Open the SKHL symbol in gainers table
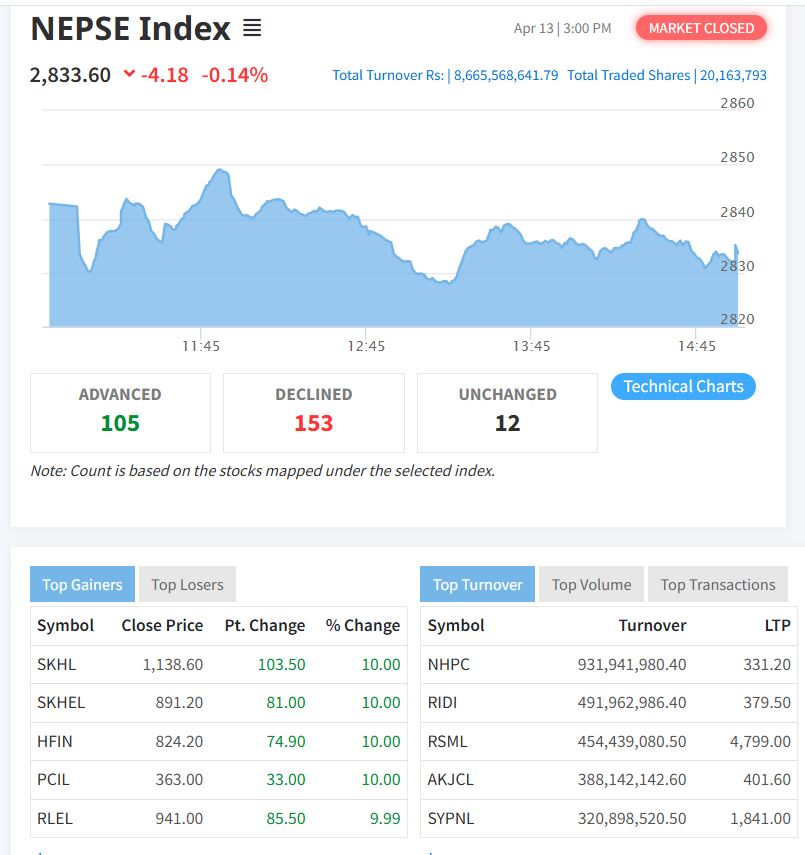 click(x=56, y=664)
